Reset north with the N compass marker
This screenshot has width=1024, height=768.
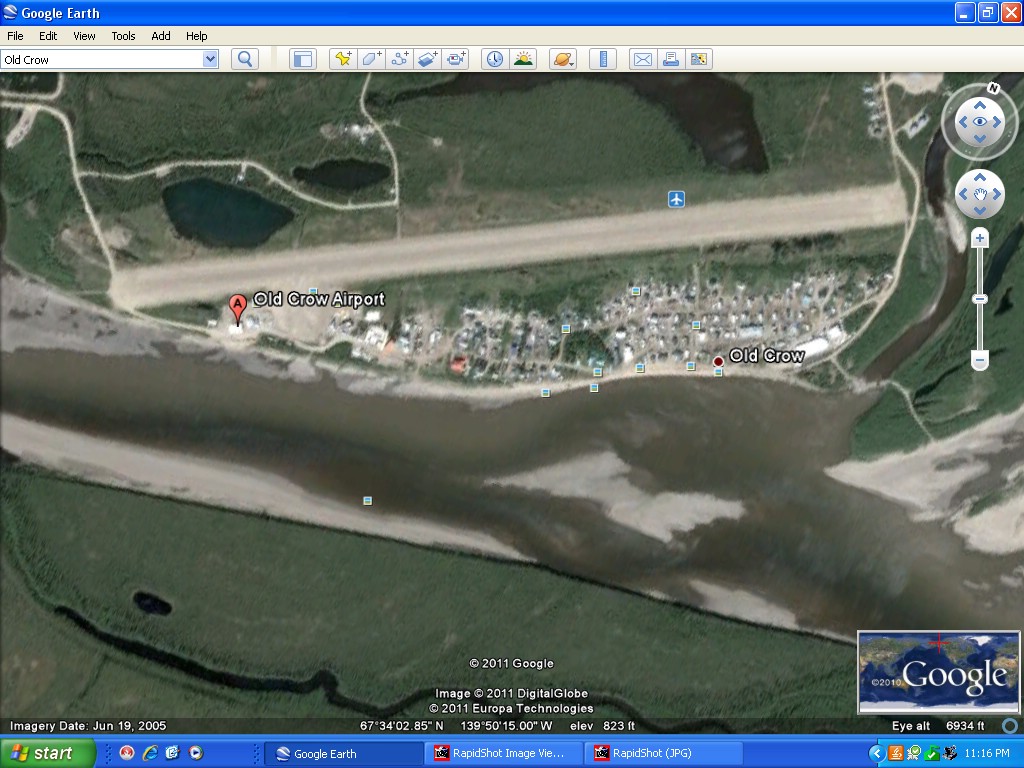[993, 88]
